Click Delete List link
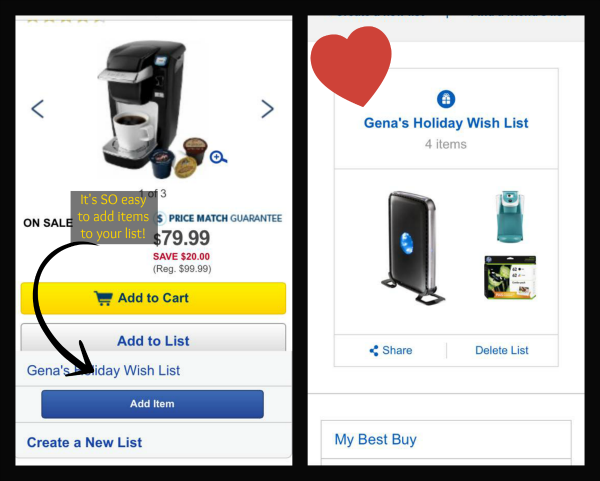 (502, 350)
